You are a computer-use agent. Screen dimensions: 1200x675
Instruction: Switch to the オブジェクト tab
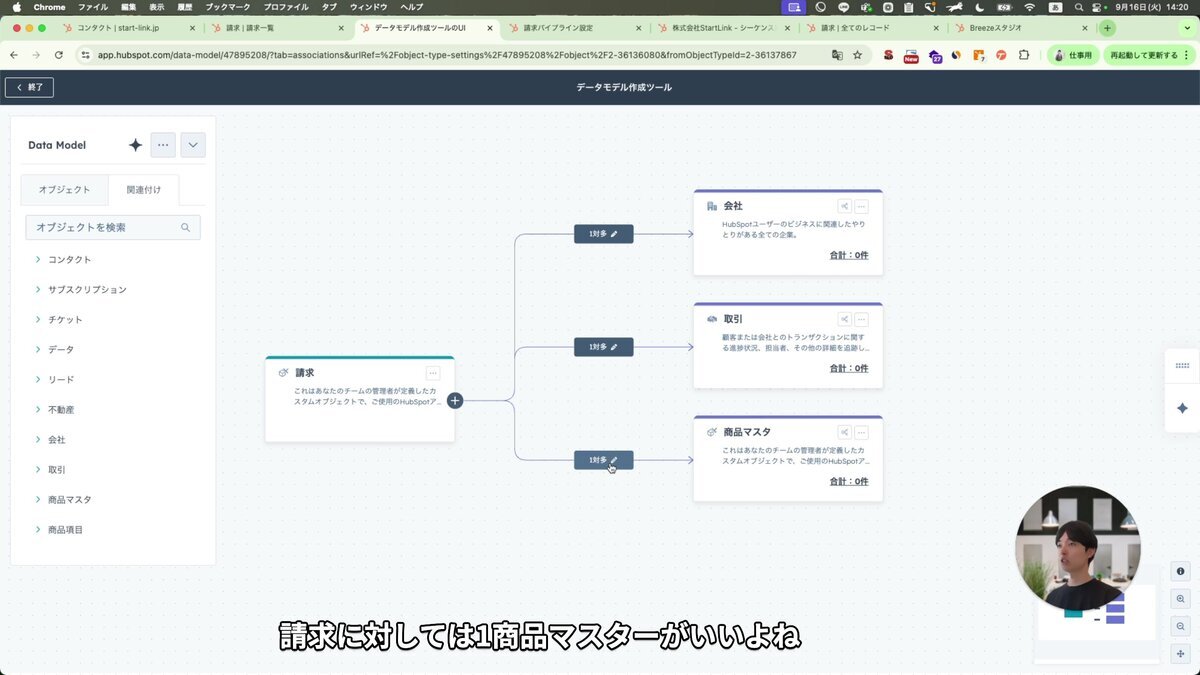pos(64,190)
